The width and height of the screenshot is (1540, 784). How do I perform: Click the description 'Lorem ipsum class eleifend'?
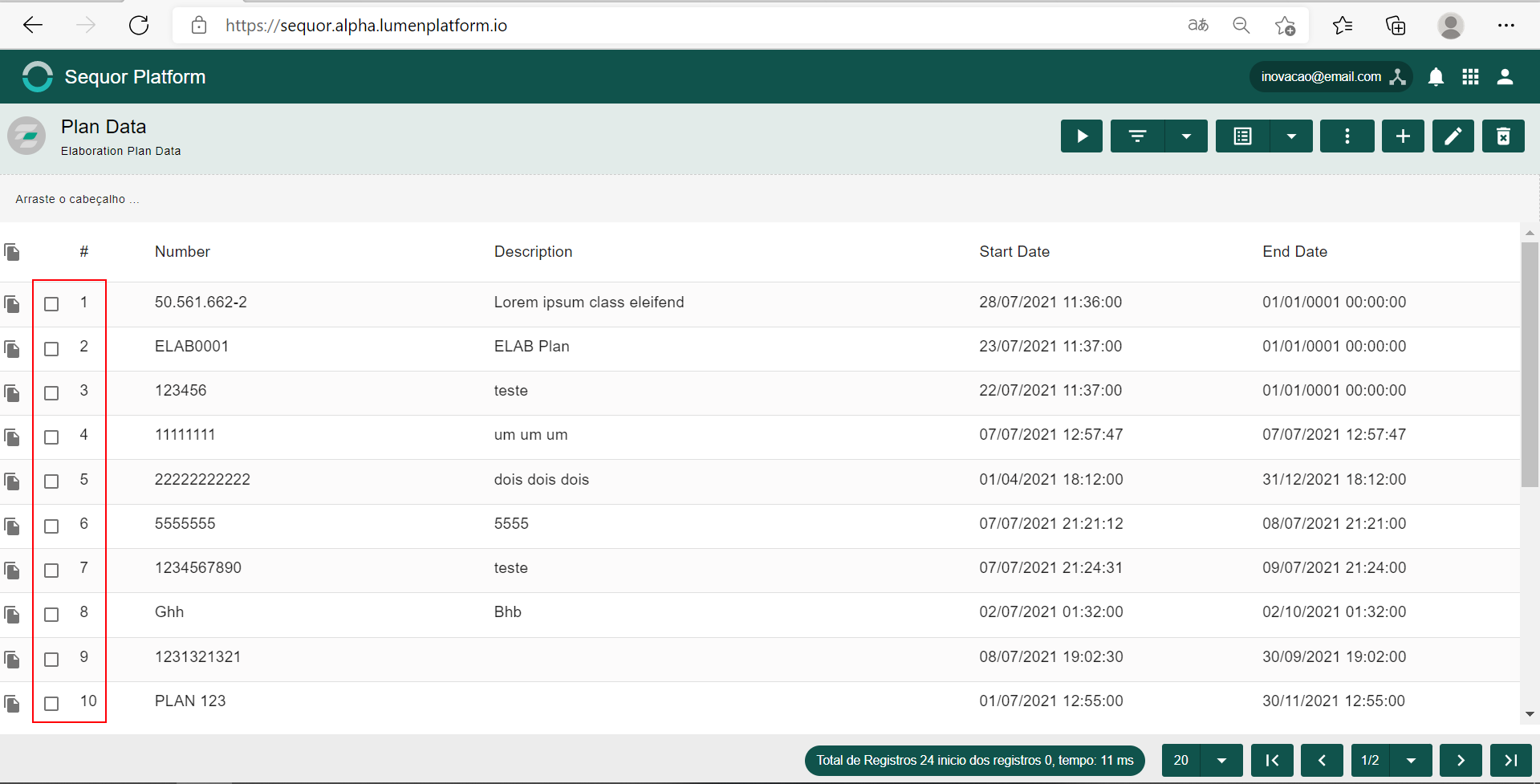pyautogui.click(x=589, y=303)
